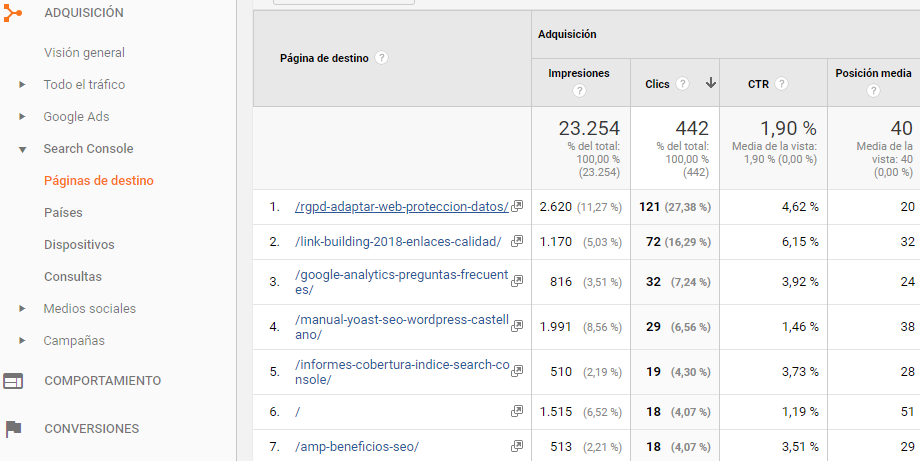This screenshot has height=461, width=920.
Task: Open the /rgpd-adaptar-web-proteccion-datos/ landing page link
Action: click(x=401, y=207)
